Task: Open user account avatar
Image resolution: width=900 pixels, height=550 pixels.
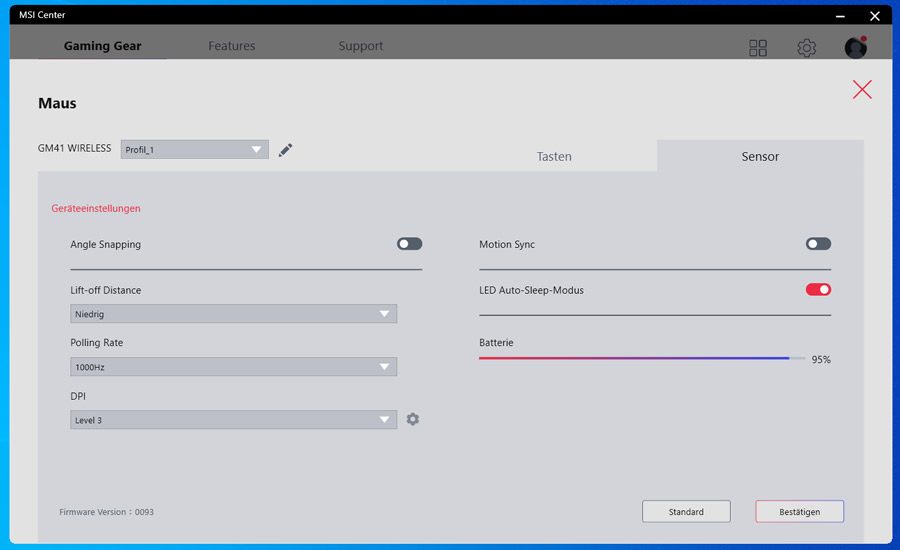Action: (856, 47)
